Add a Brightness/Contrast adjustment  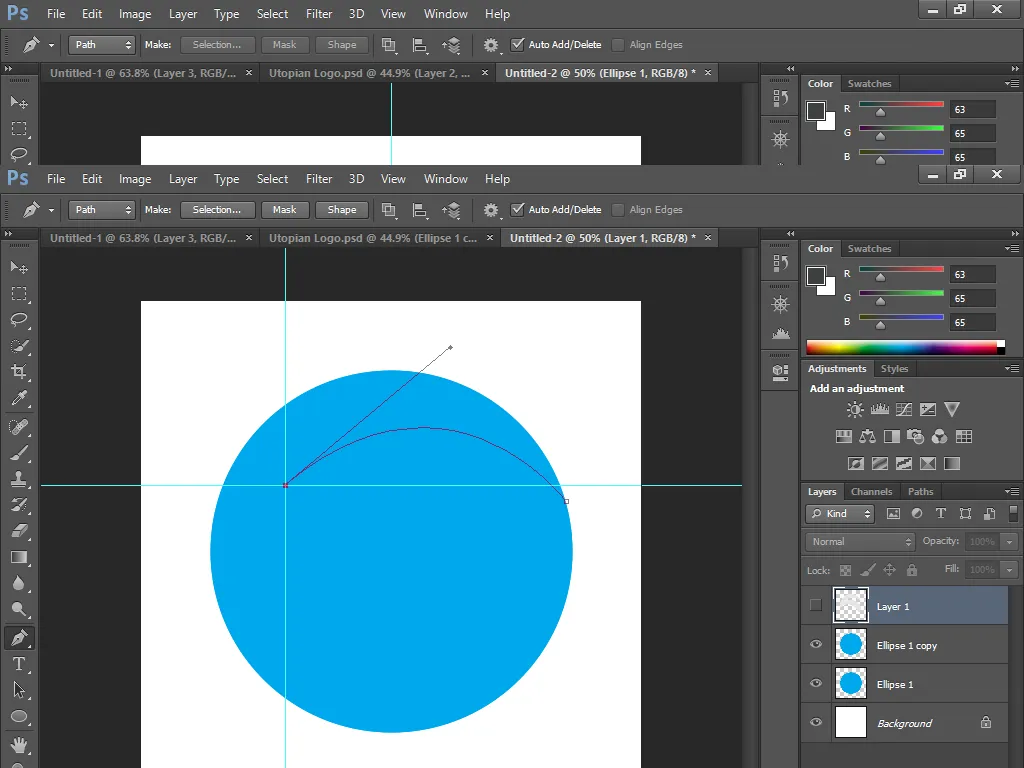pos(854,409)
